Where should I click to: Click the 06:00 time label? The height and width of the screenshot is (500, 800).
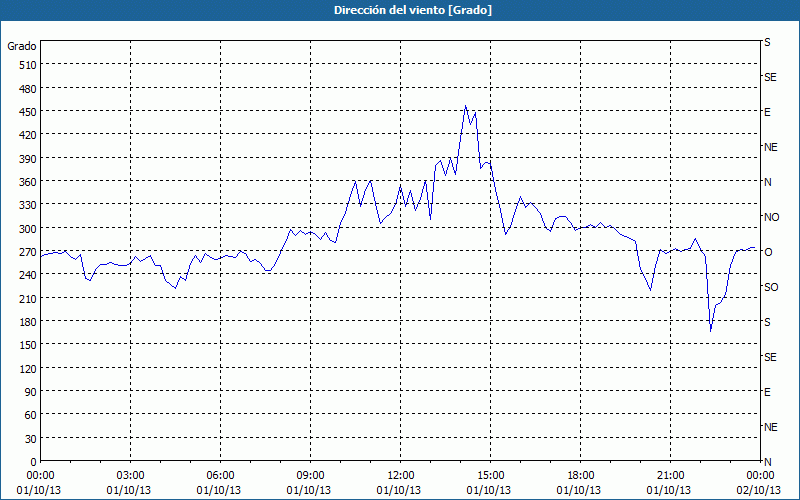coord(220,476)
